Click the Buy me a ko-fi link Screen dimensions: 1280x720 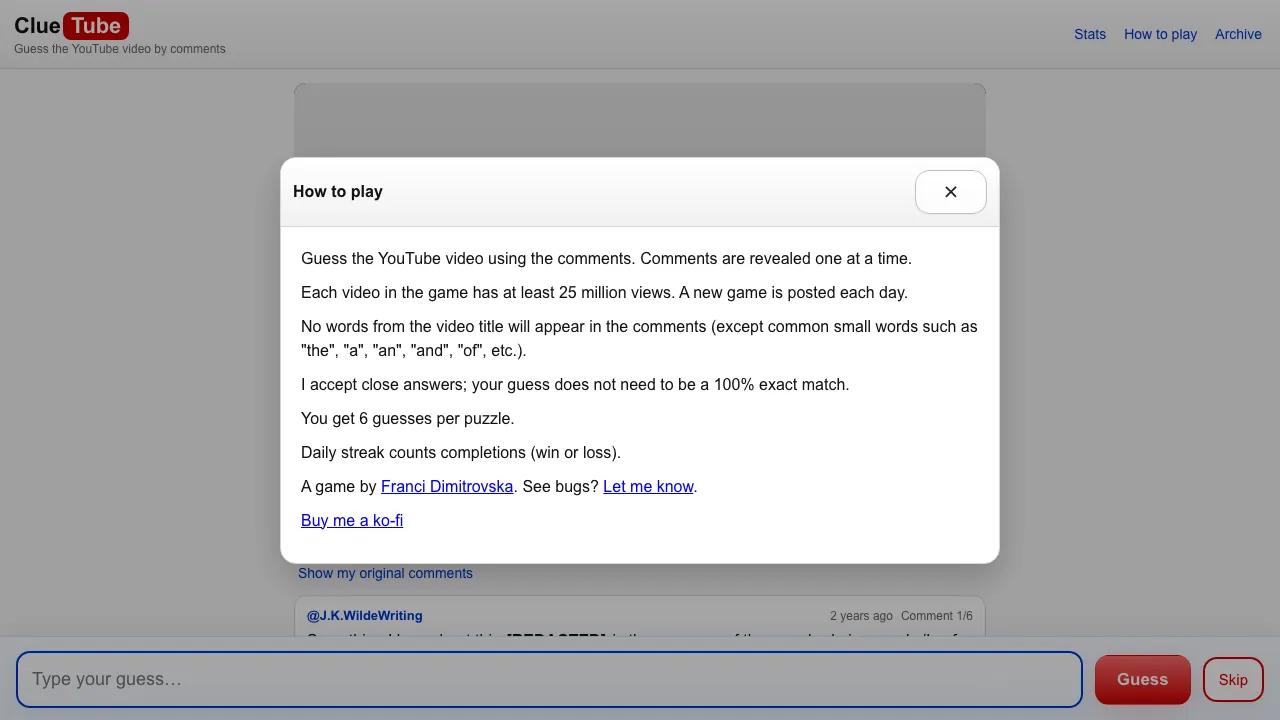(x=352, y=520)
